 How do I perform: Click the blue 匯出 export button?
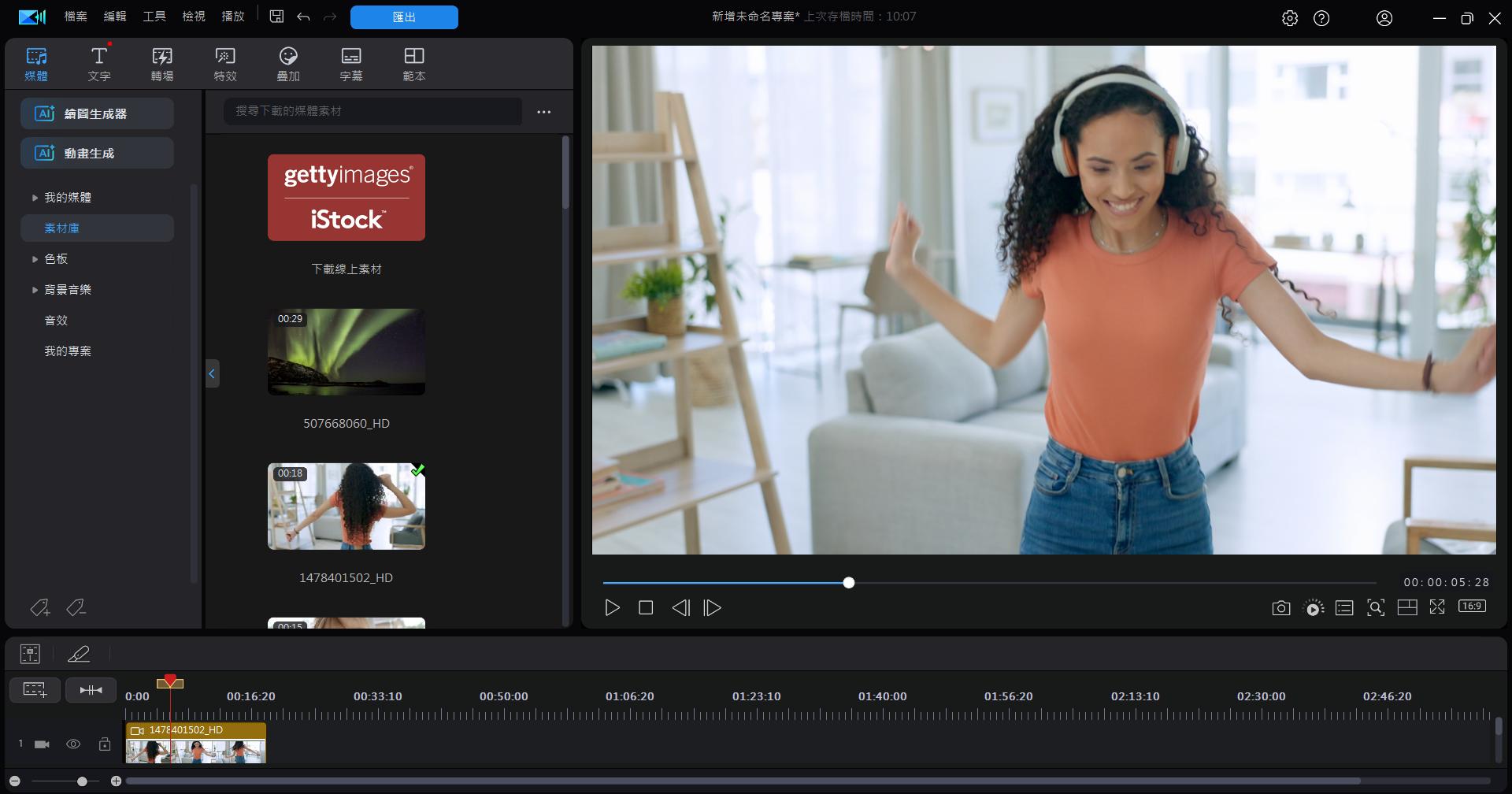coord(404,17)
